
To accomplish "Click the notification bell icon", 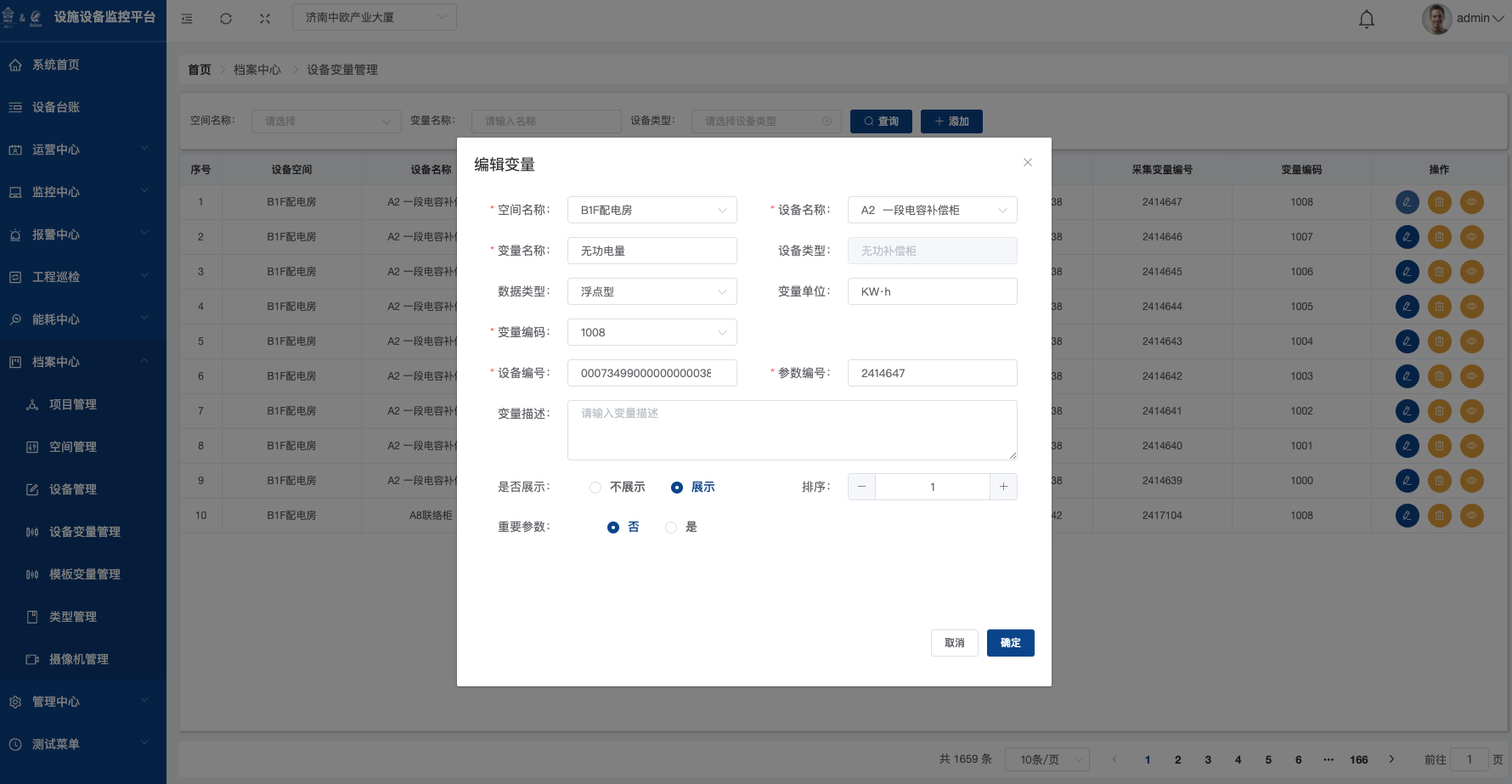I will pyautogui.click(x=1366, y=19).
